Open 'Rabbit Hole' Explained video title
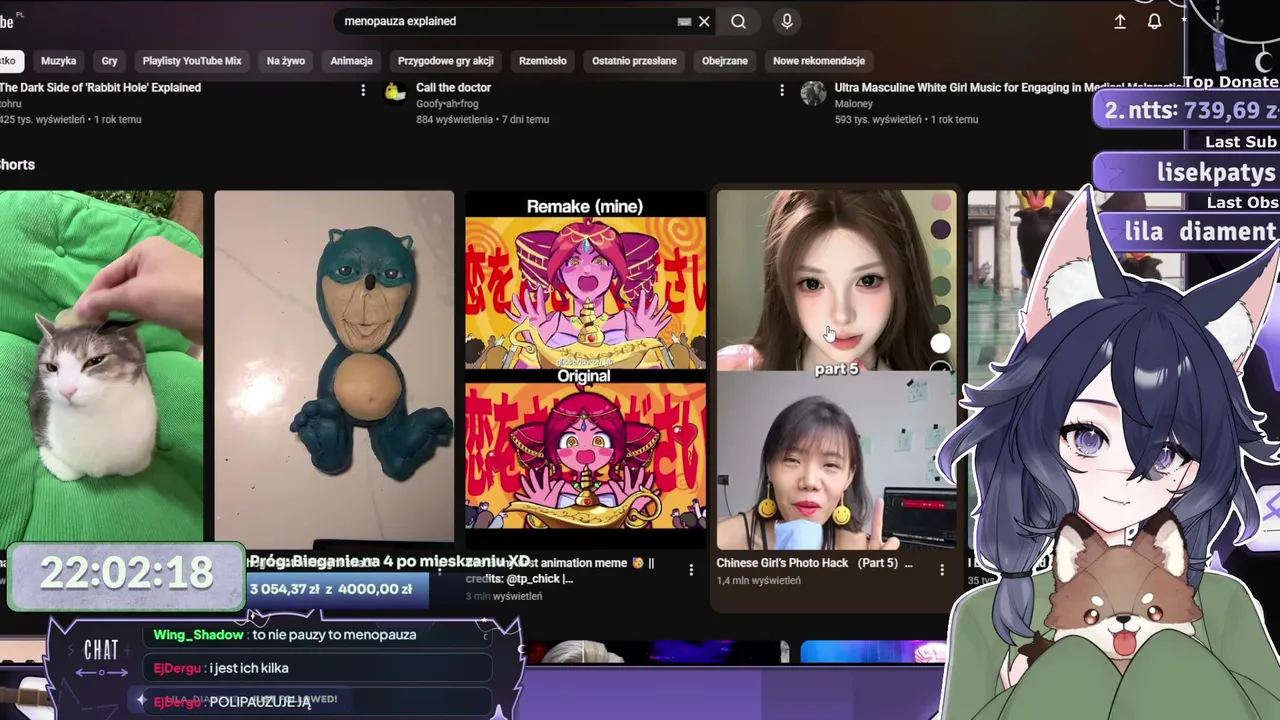Viewport: 1280px width, 720px height. (x=100, y=88)
